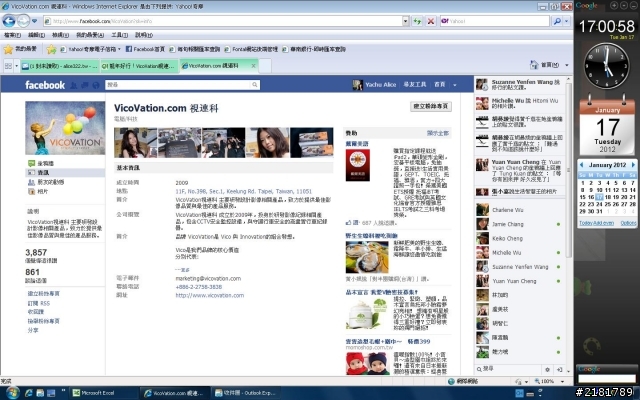This screenshot has height=400, width=640.
Task: Open the 說明(H) Help menu
Action: click(x=144, y=35)
